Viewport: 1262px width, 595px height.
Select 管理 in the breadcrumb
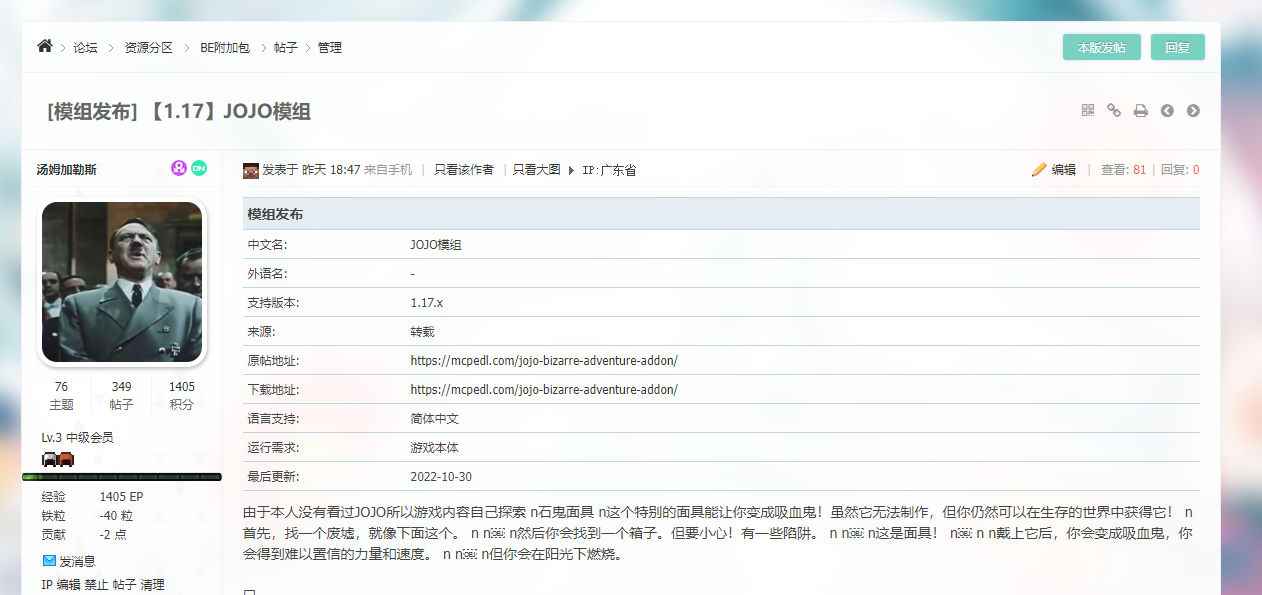330,47
